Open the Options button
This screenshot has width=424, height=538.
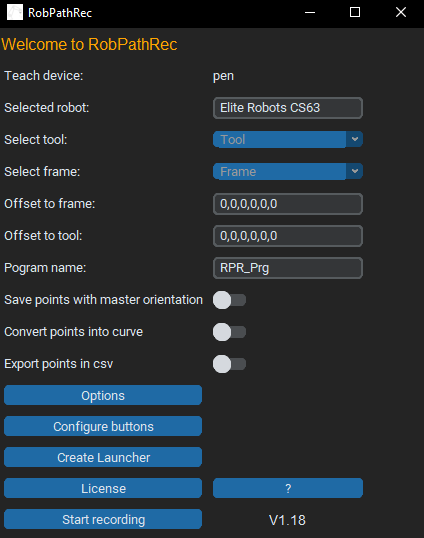click(x=103, y=395)
